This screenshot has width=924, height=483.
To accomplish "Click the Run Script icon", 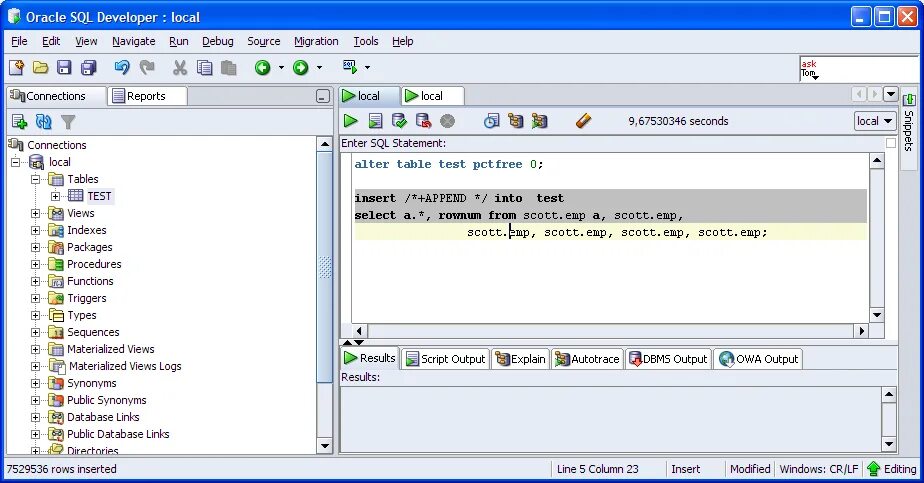I will tap(375, 121).
